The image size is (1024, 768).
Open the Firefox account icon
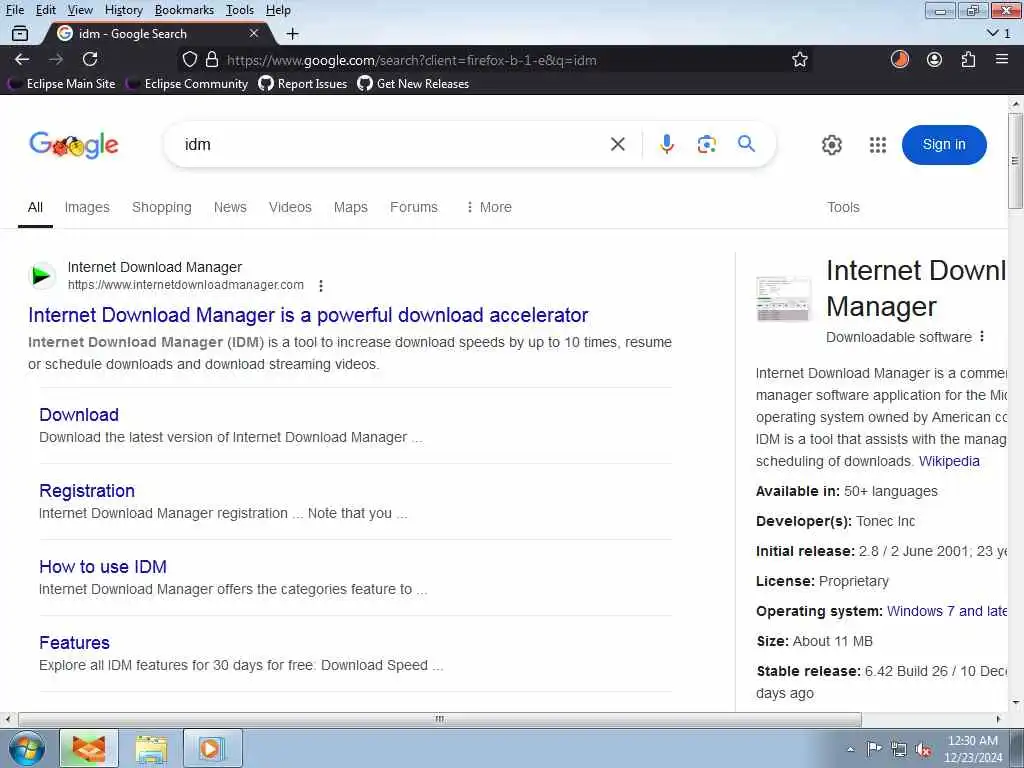coord(935,59)
